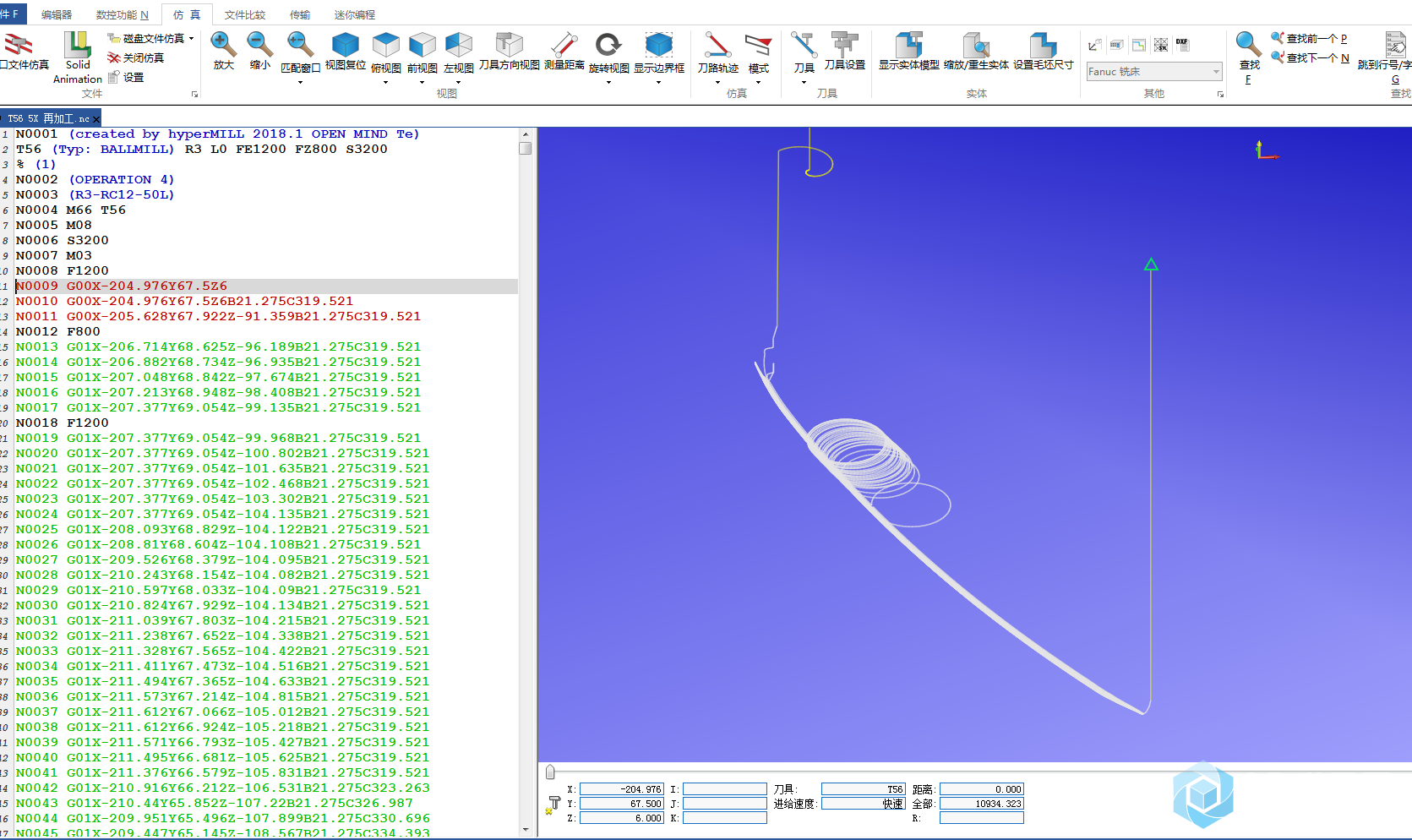Click the 查找 find magnifier icon
This screenshot has width=1412, height=840.
click(1248, 44)
